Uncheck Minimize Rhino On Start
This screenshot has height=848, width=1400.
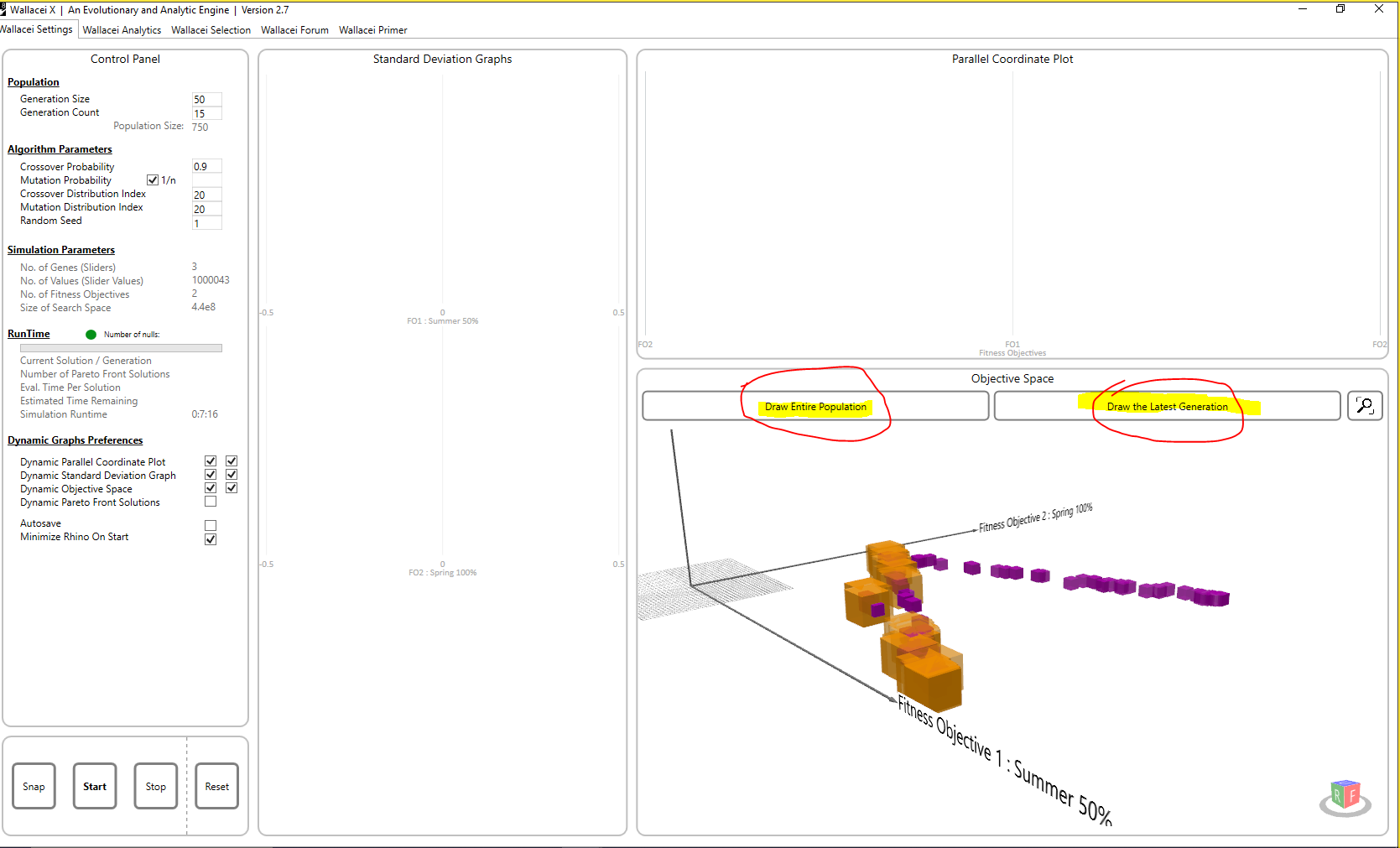coord(211,538)
